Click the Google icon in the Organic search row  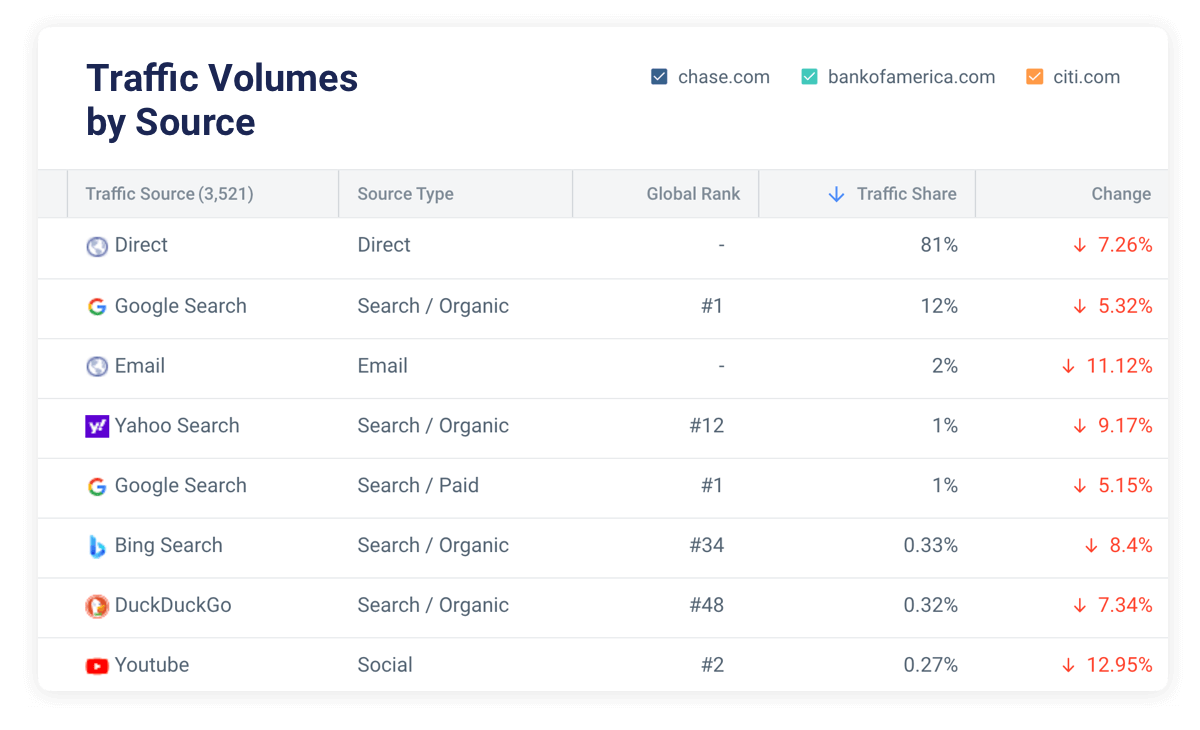tap(97, 307)
